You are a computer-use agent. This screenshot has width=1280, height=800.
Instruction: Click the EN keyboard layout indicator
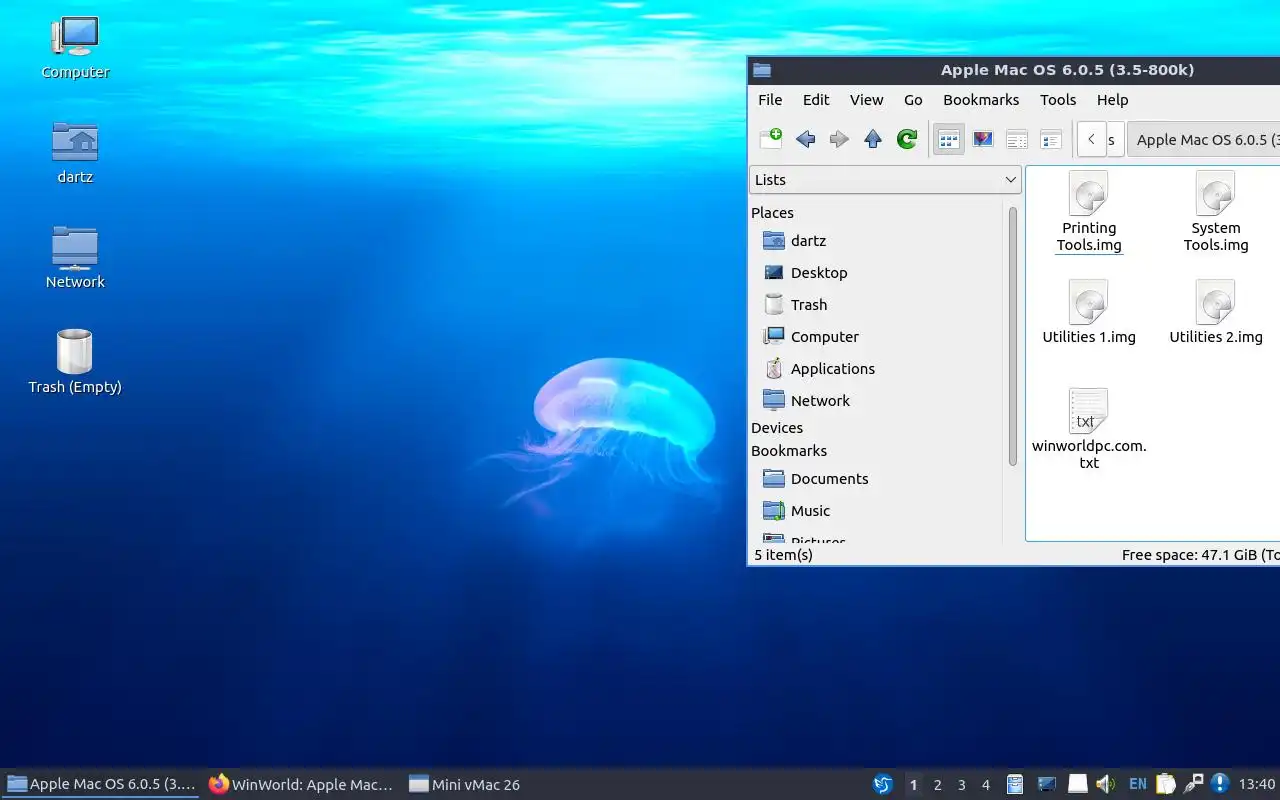[1138, 785]
